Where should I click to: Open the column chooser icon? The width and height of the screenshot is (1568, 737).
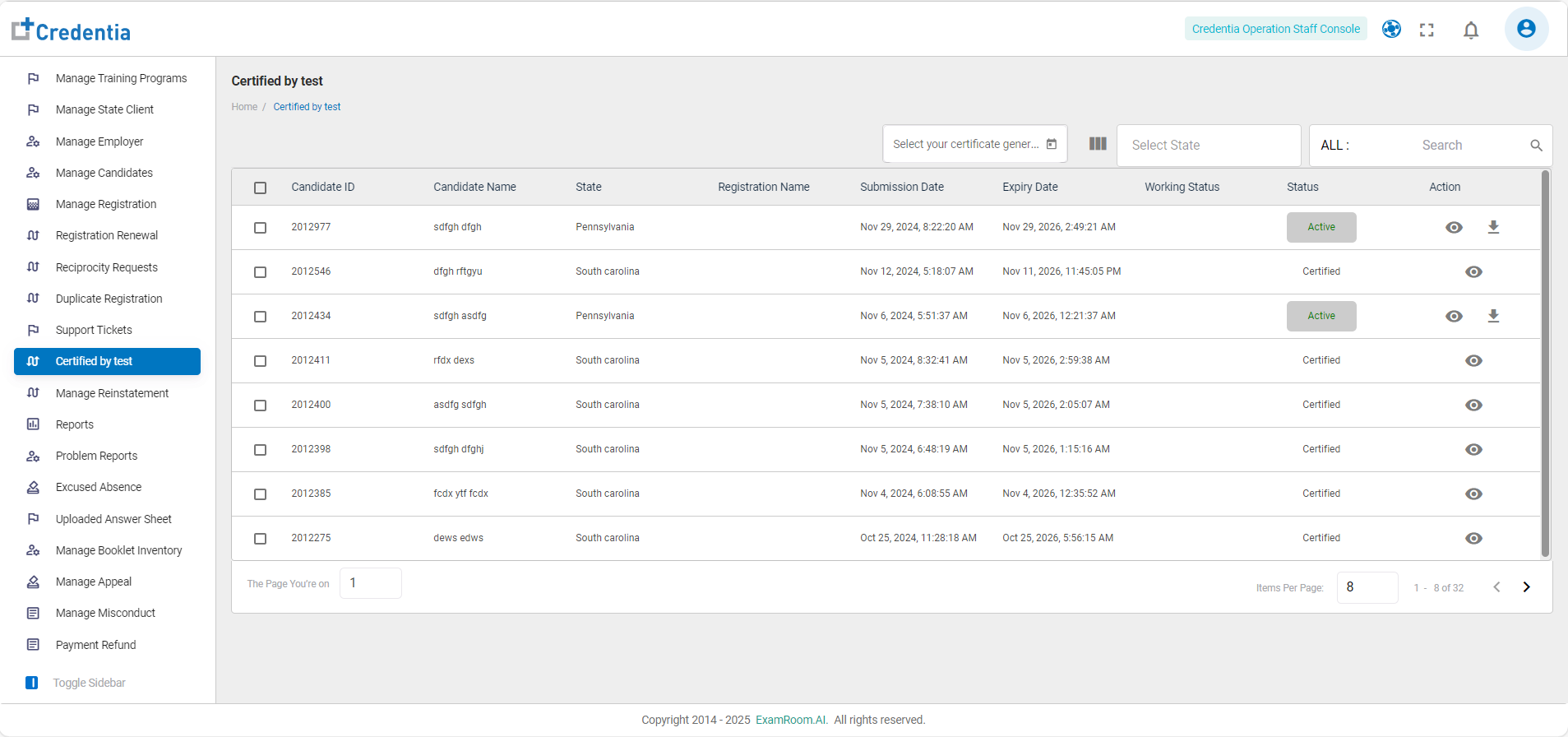[1098, 144]
